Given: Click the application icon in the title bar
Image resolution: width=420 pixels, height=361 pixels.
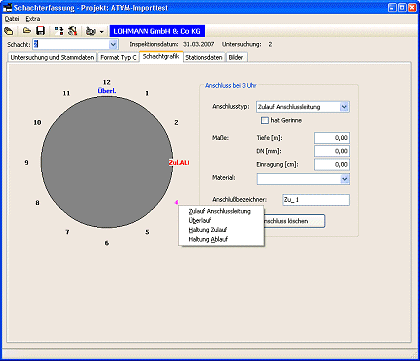Looking at the screenshot, I should coord(7,8).
